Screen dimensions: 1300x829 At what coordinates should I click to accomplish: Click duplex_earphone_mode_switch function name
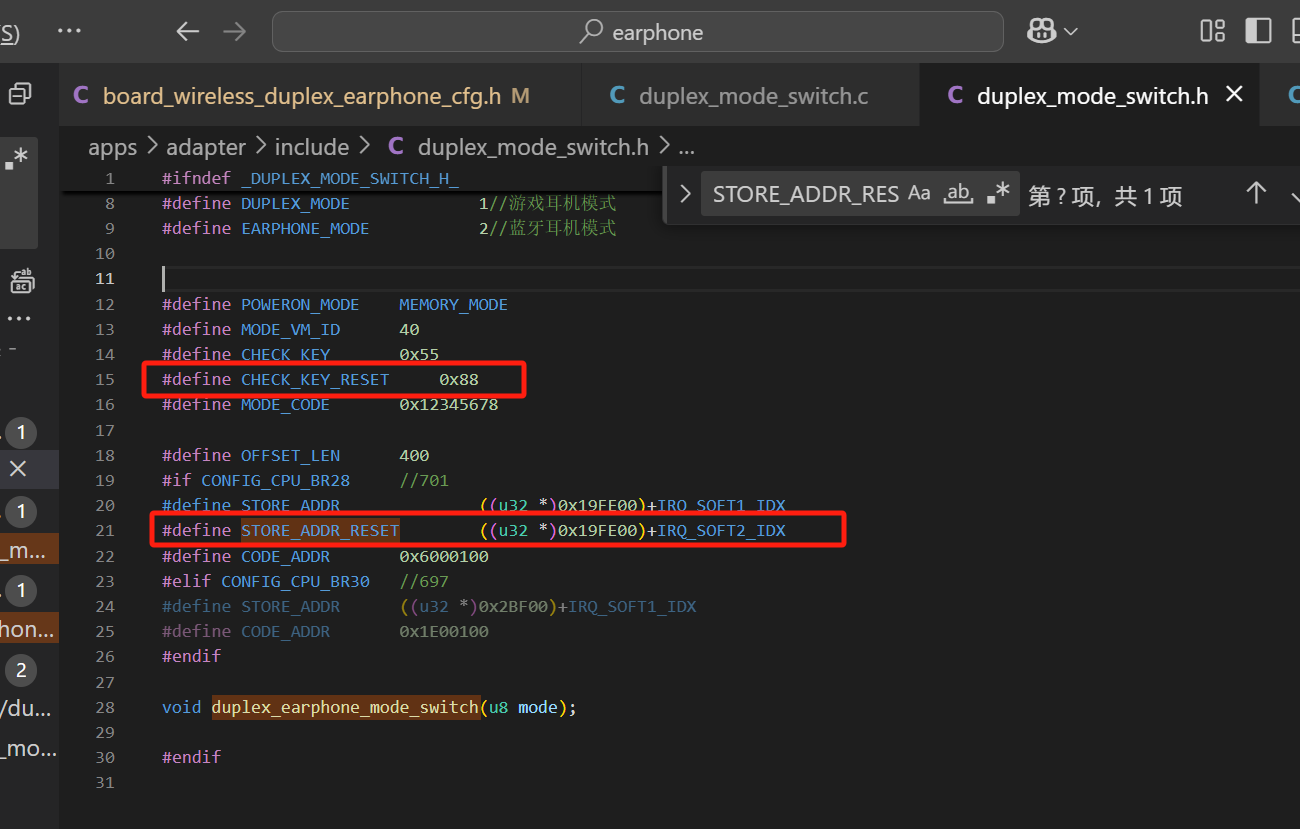(x=345, y=707)
